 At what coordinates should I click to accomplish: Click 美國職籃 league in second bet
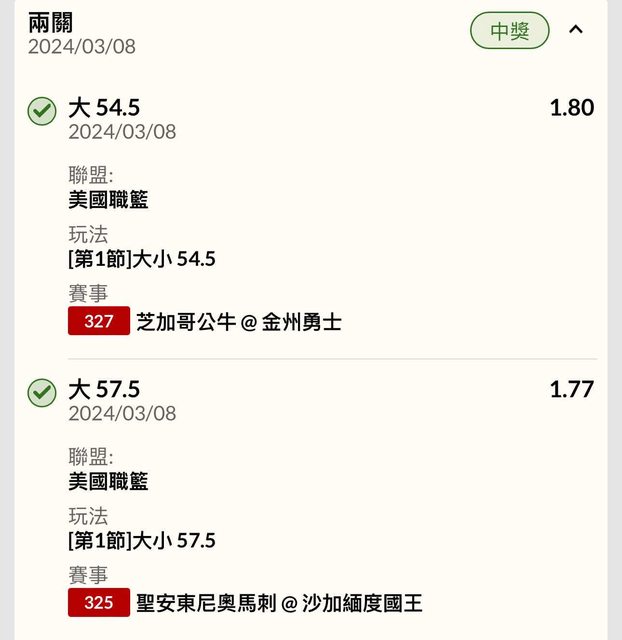click(108, 482)
